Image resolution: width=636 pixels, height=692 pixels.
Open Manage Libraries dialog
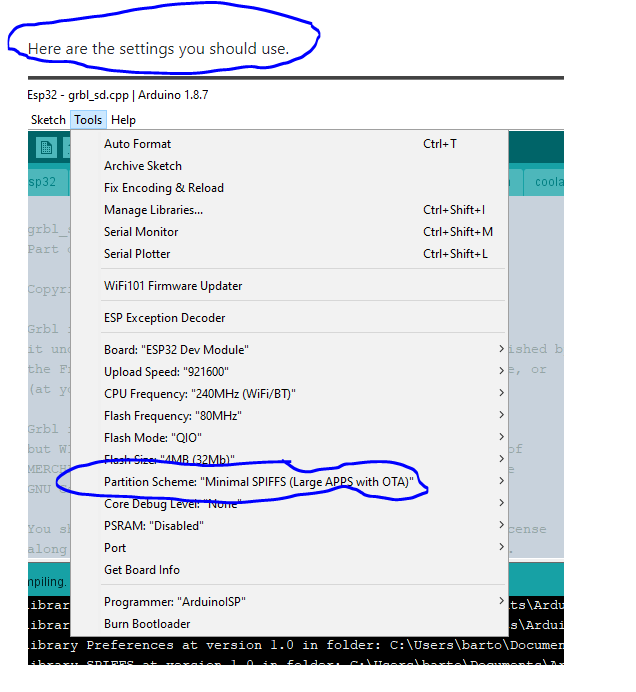[x=153, y=210]
